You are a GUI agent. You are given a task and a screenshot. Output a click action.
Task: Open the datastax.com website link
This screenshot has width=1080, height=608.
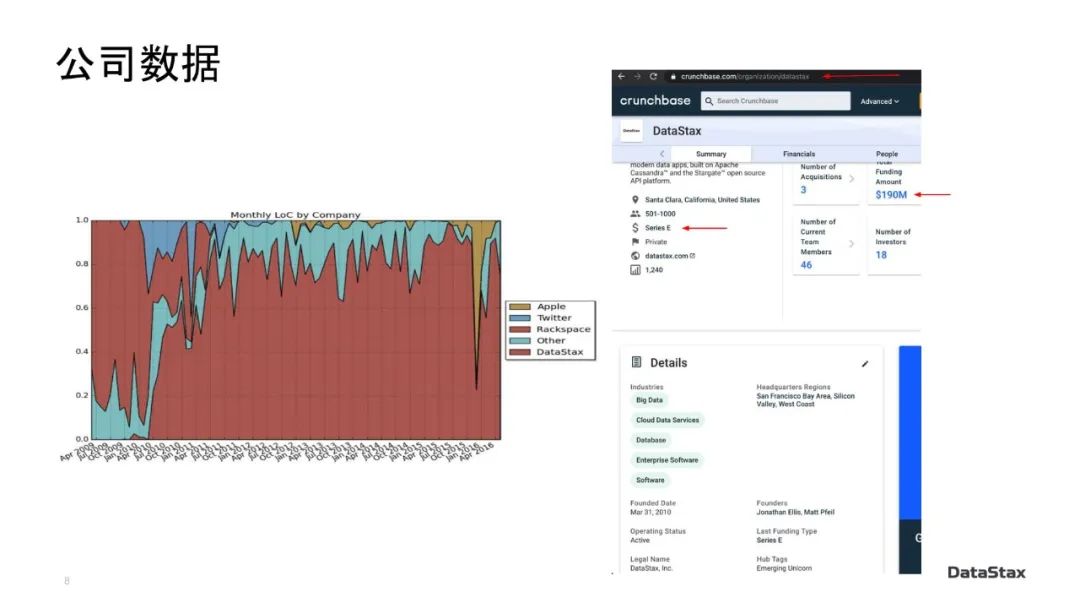(x=667, y=256)
